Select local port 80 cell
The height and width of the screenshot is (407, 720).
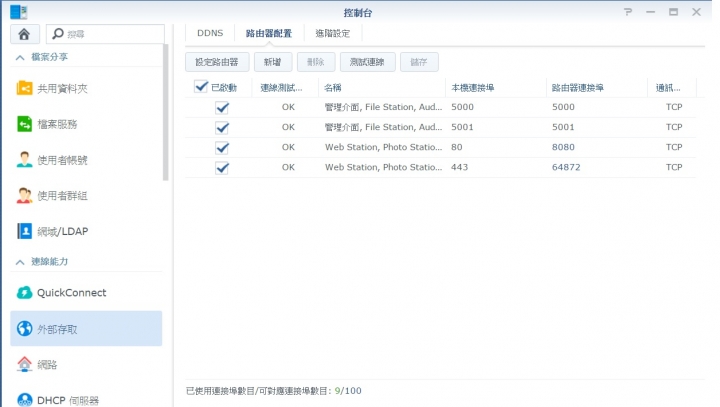pyautogui.click(x=456, y=147)
